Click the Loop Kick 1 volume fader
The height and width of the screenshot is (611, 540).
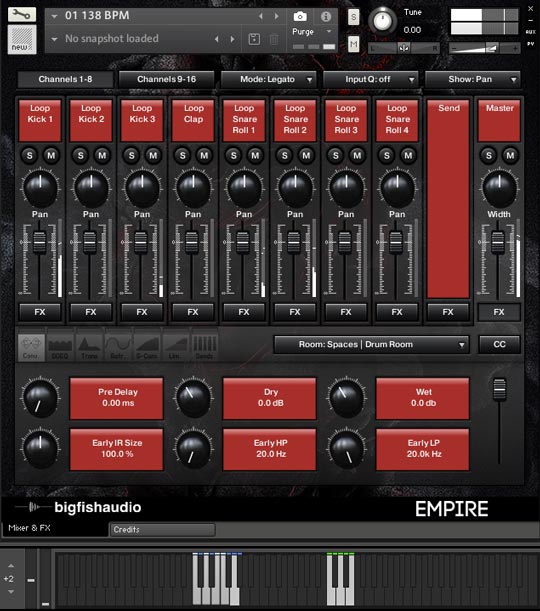39,242
